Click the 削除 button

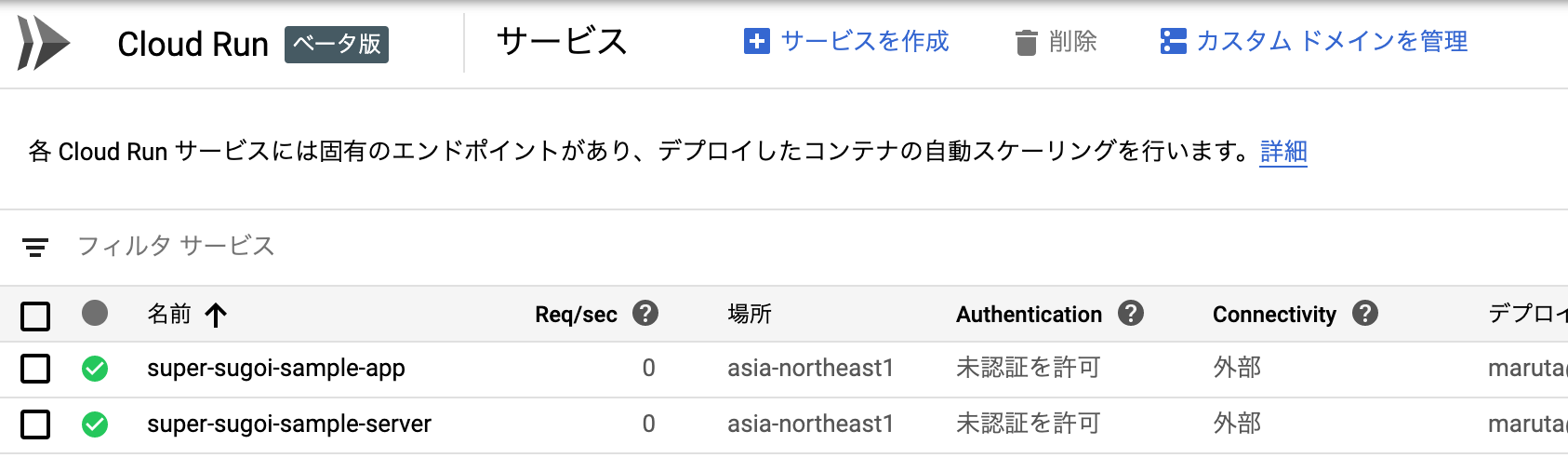click(1056, 42)
